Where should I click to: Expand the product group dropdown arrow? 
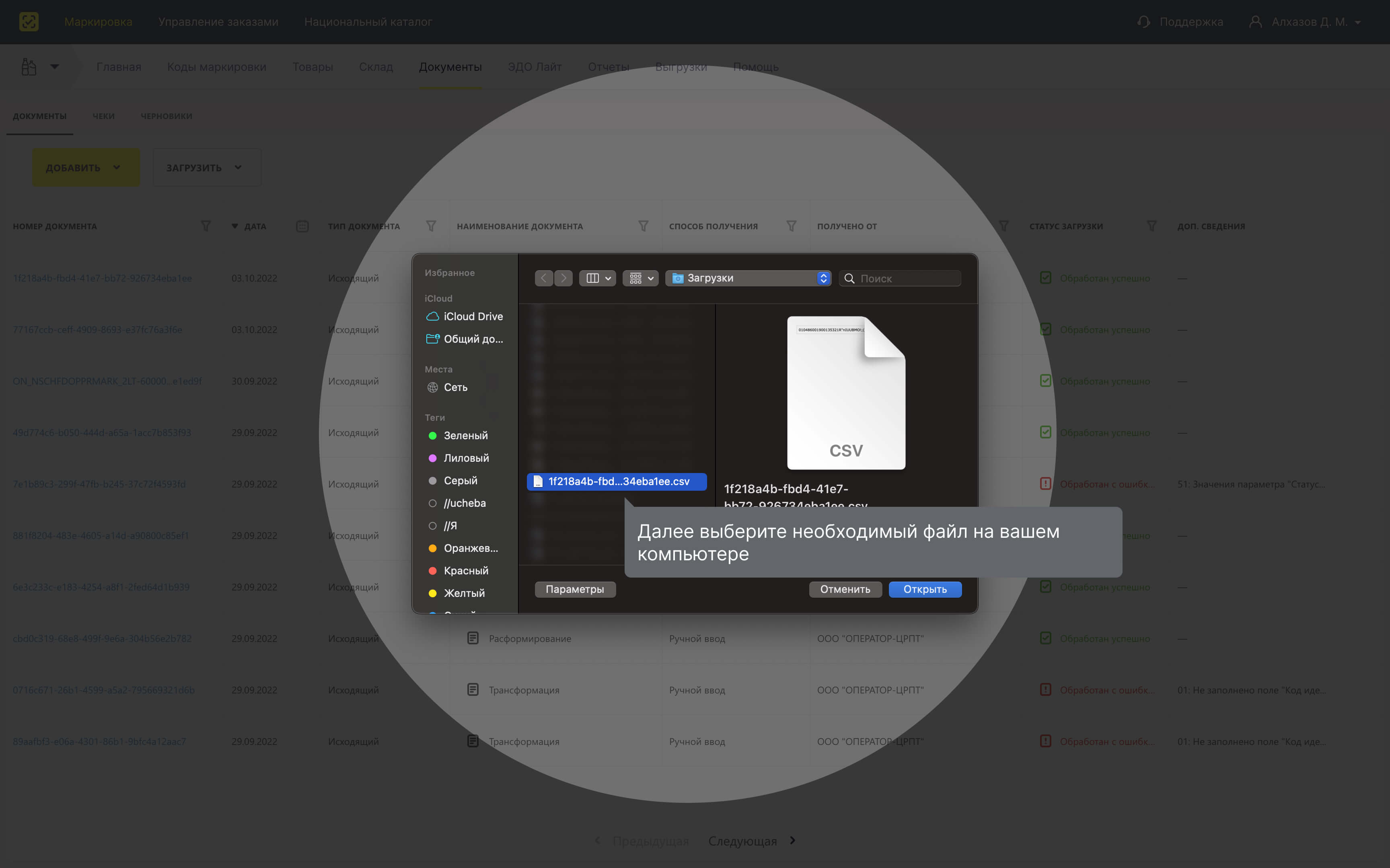point(55,67)
